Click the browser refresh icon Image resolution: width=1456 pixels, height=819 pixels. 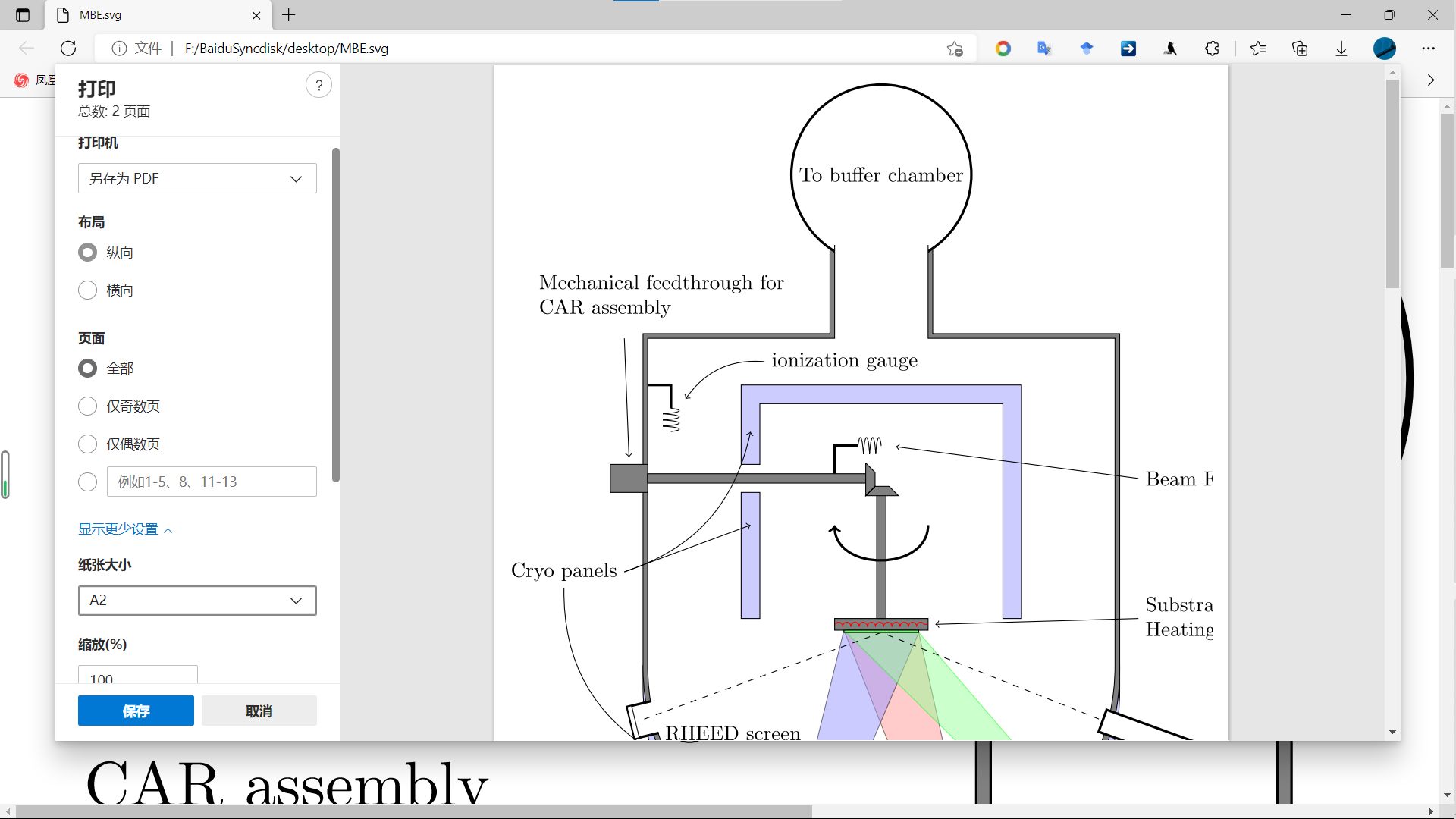pyautogui.click(x=68, y=49)
